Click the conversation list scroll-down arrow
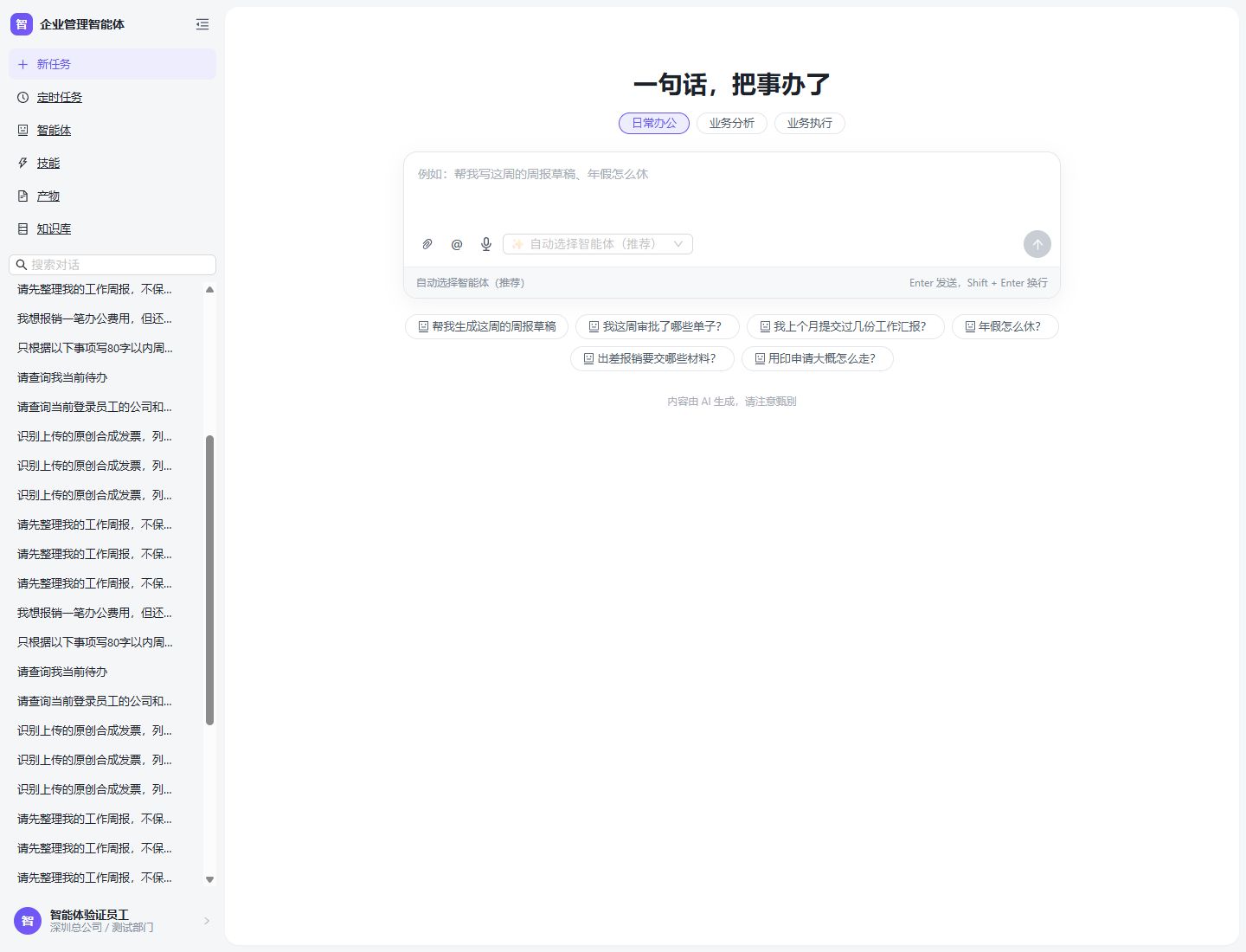The image size is (1246, 952). coord(209,879)
